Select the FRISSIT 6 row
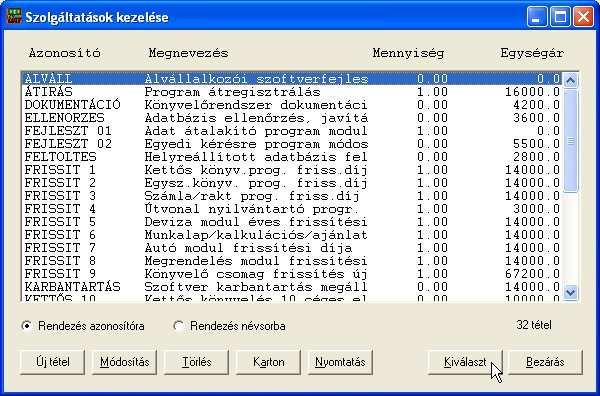 click(292, 235)
